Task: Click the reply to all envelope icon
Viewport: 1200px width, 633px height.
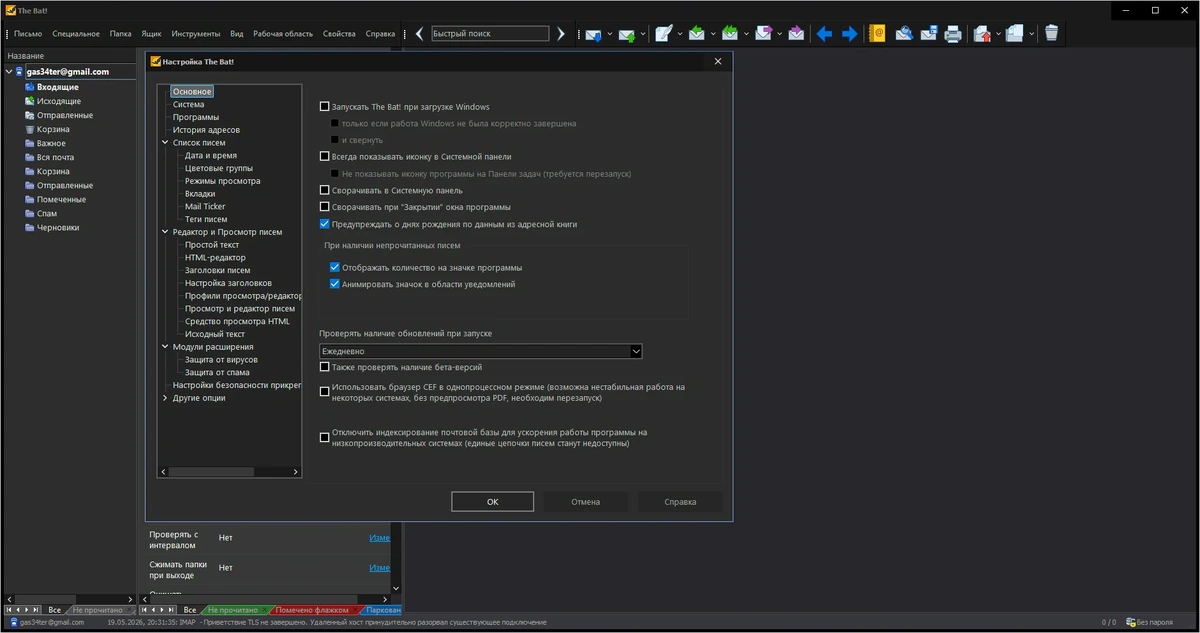Action: click(730, 34)
